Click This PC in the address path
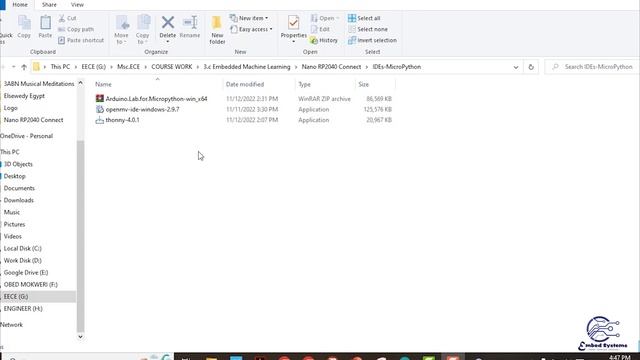 (x=60, y=67)
